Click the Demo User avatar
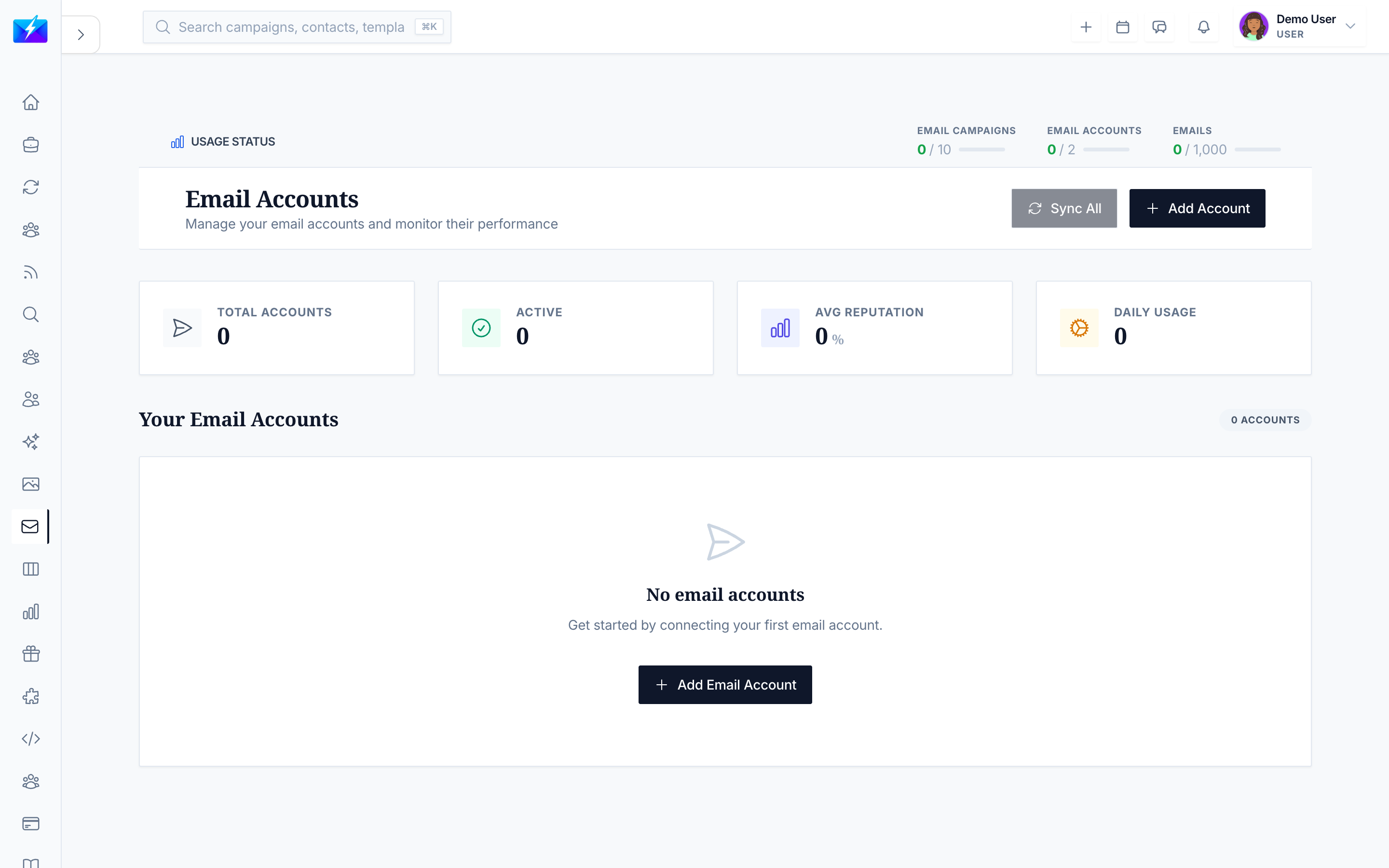This screenshot has height=868, width=1389. click(1253, 27)
